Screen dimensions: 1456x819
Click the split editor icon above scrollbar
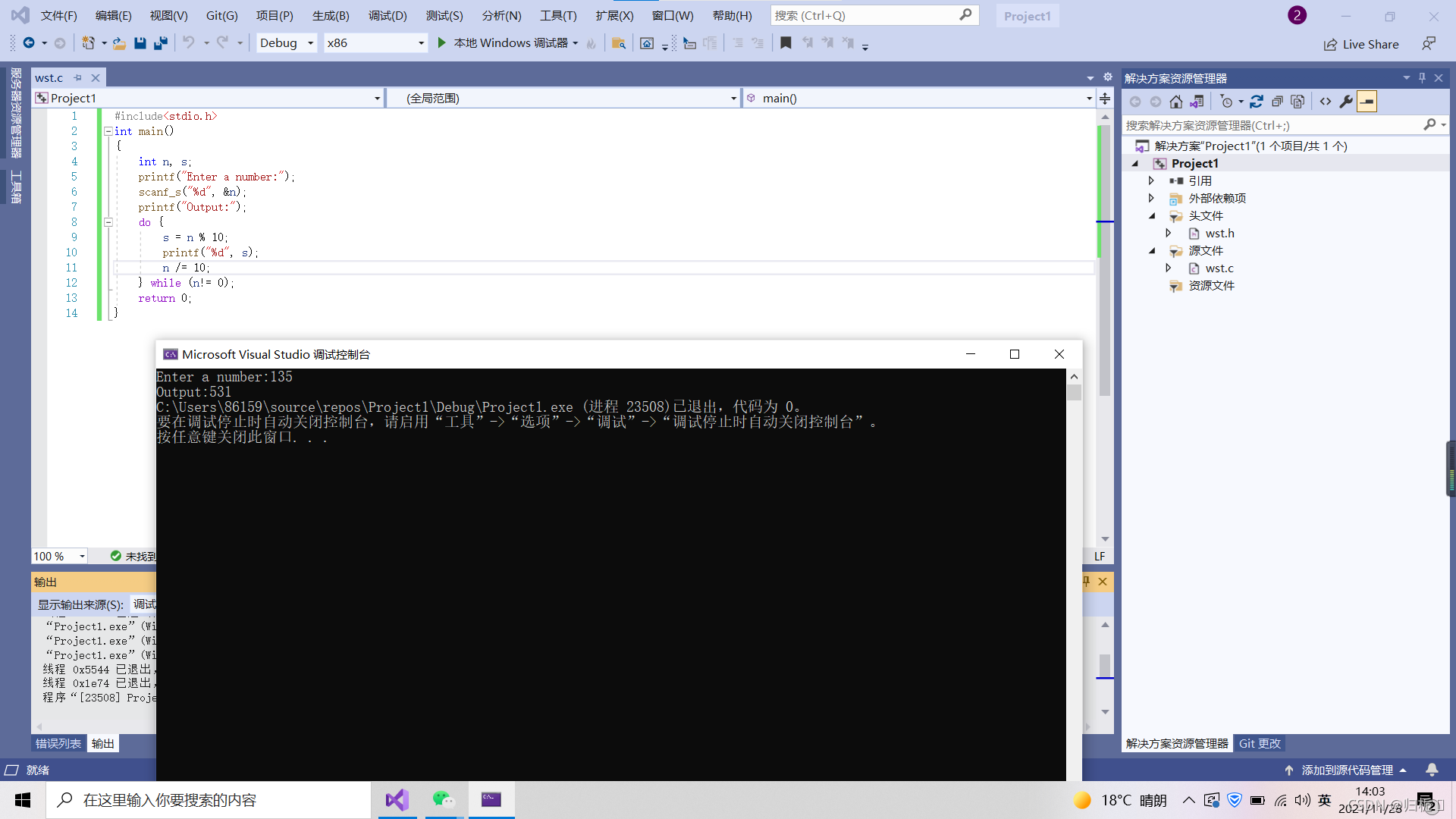tap(1105, 99)
